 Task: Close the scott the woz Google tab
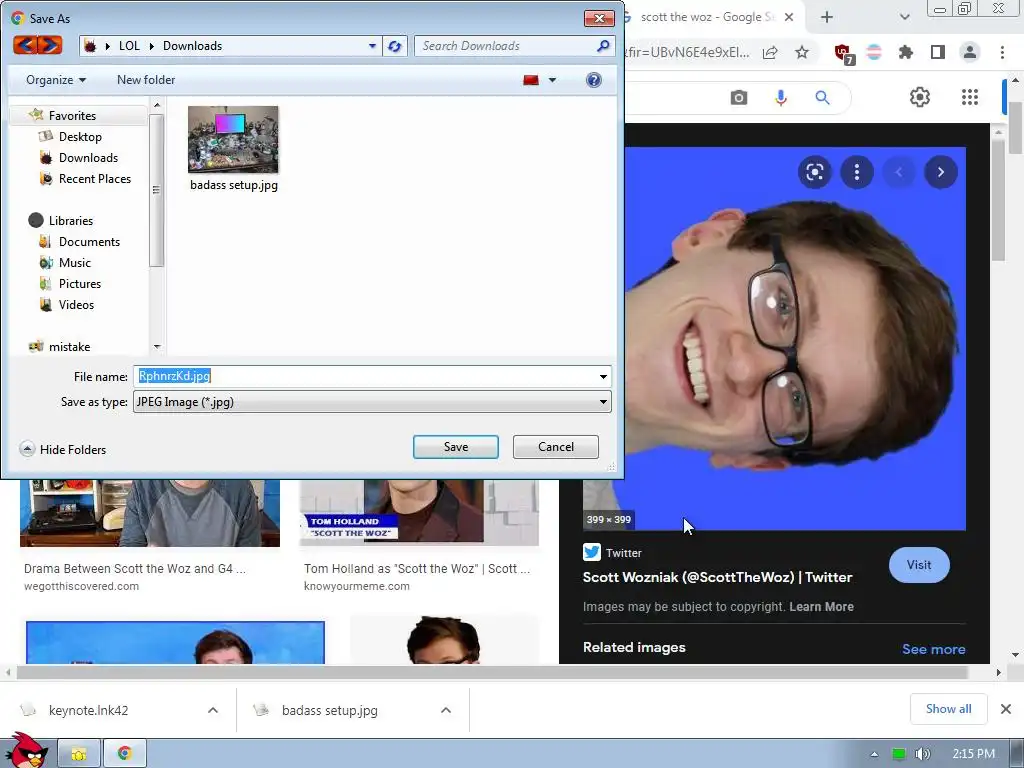(x=789, y=18)
